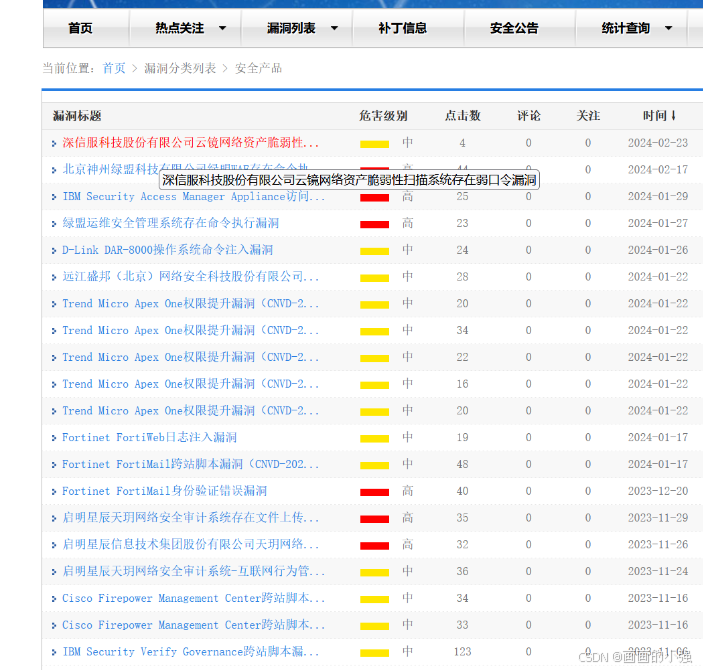Click bullet arrow beside IBM Security Verify row

click(x=54, y=652)
